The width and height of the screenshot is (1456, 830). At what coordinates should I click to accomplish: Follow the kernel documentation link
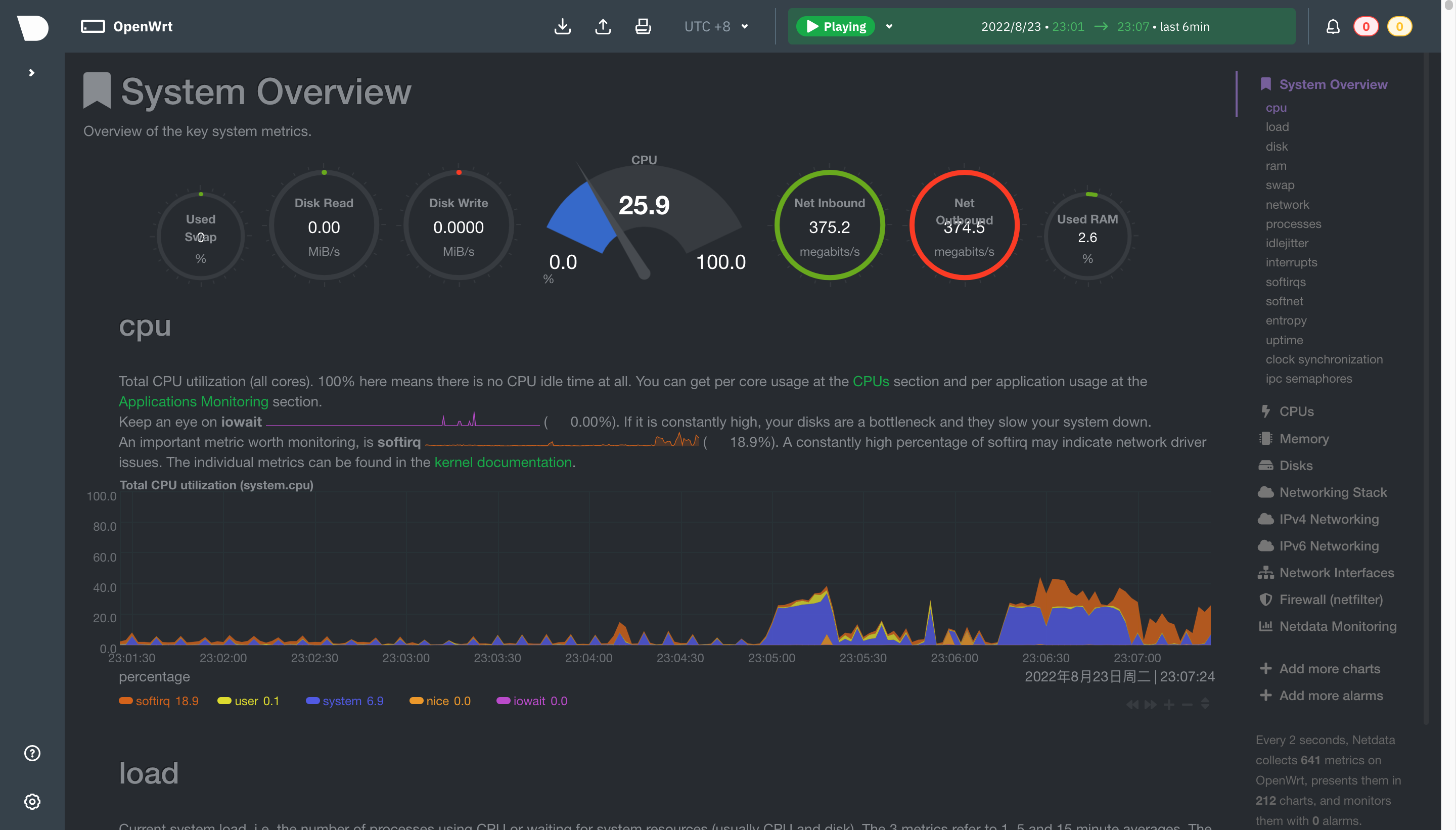click(x=502, y=463)
